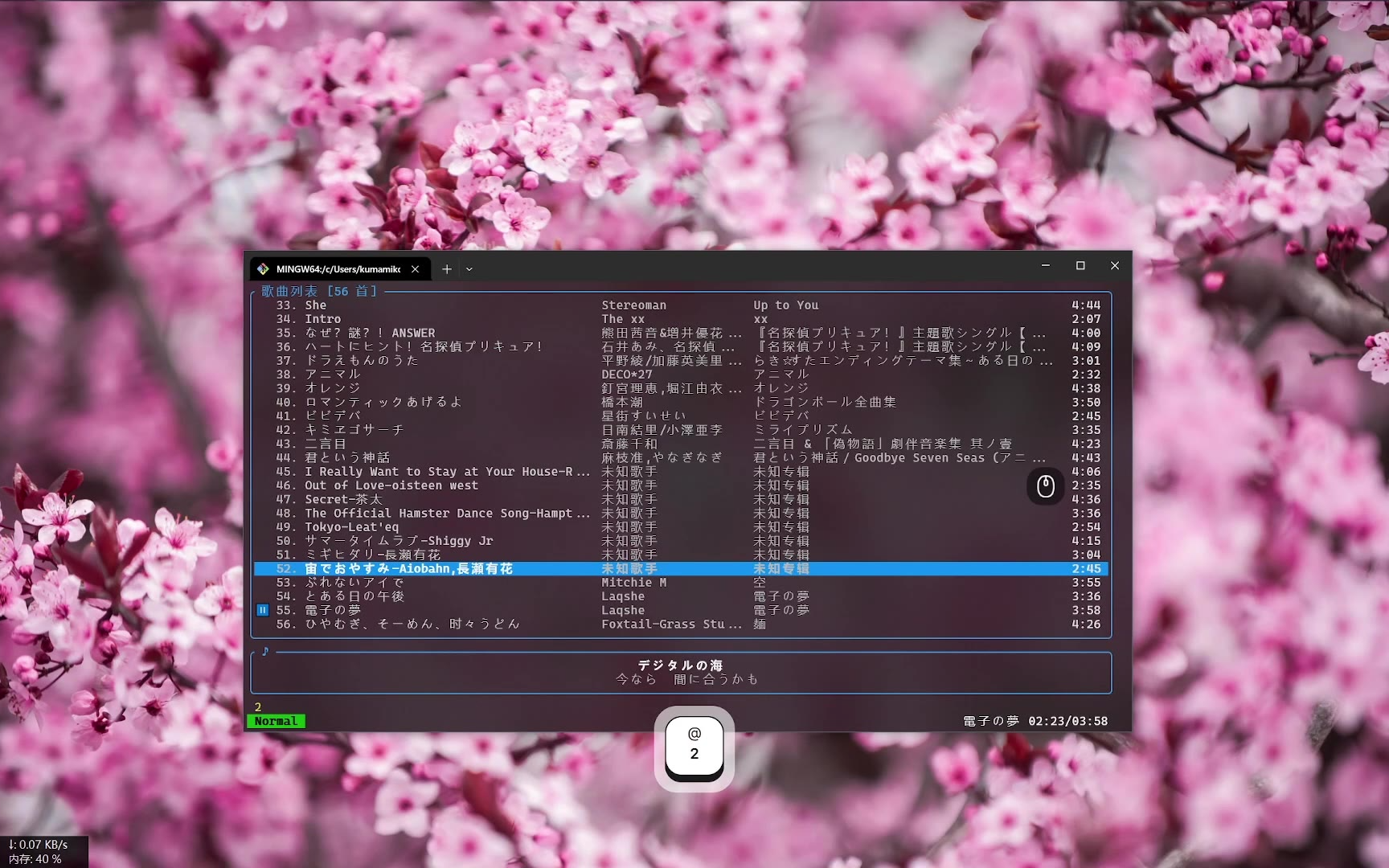Click the network speed widget at bottom-left

point(39,845)
